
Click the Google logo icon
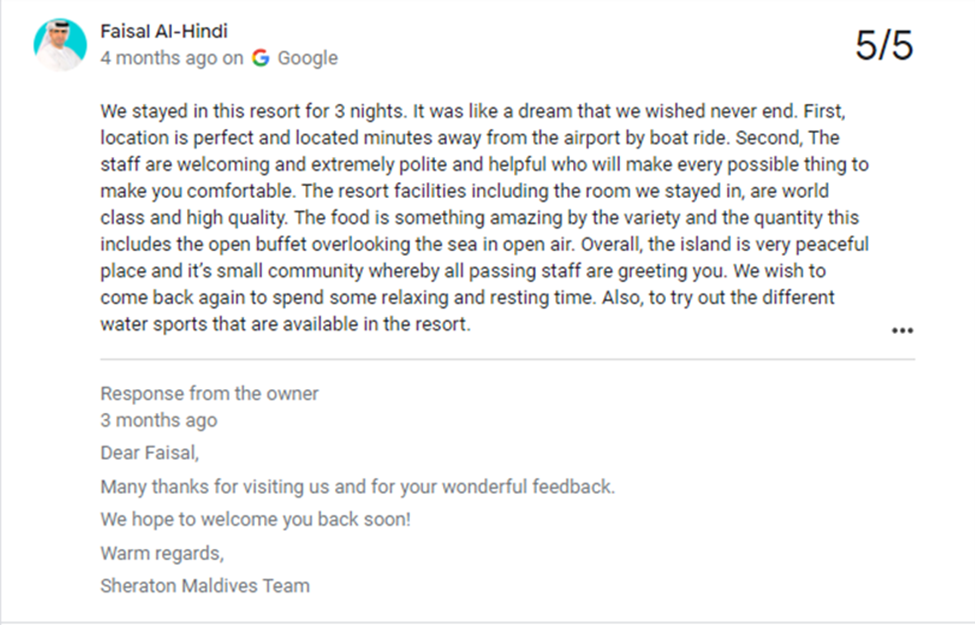click(x=261, y=58)
